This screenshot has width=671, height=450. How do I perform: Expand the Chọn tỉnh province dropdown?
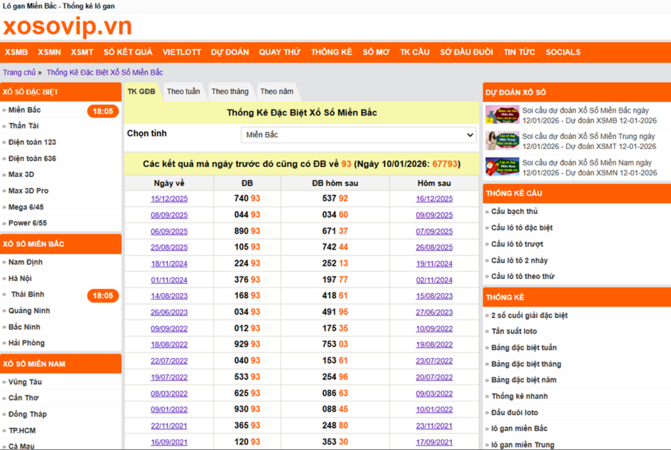tap(359, 134)
